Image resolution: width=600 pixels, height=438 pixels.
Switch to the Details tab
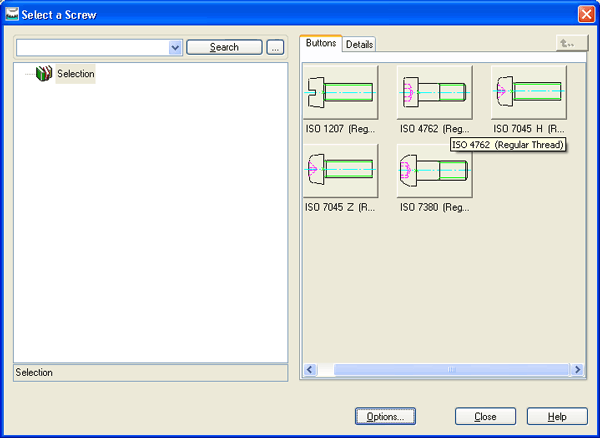(x=359, y=44)
